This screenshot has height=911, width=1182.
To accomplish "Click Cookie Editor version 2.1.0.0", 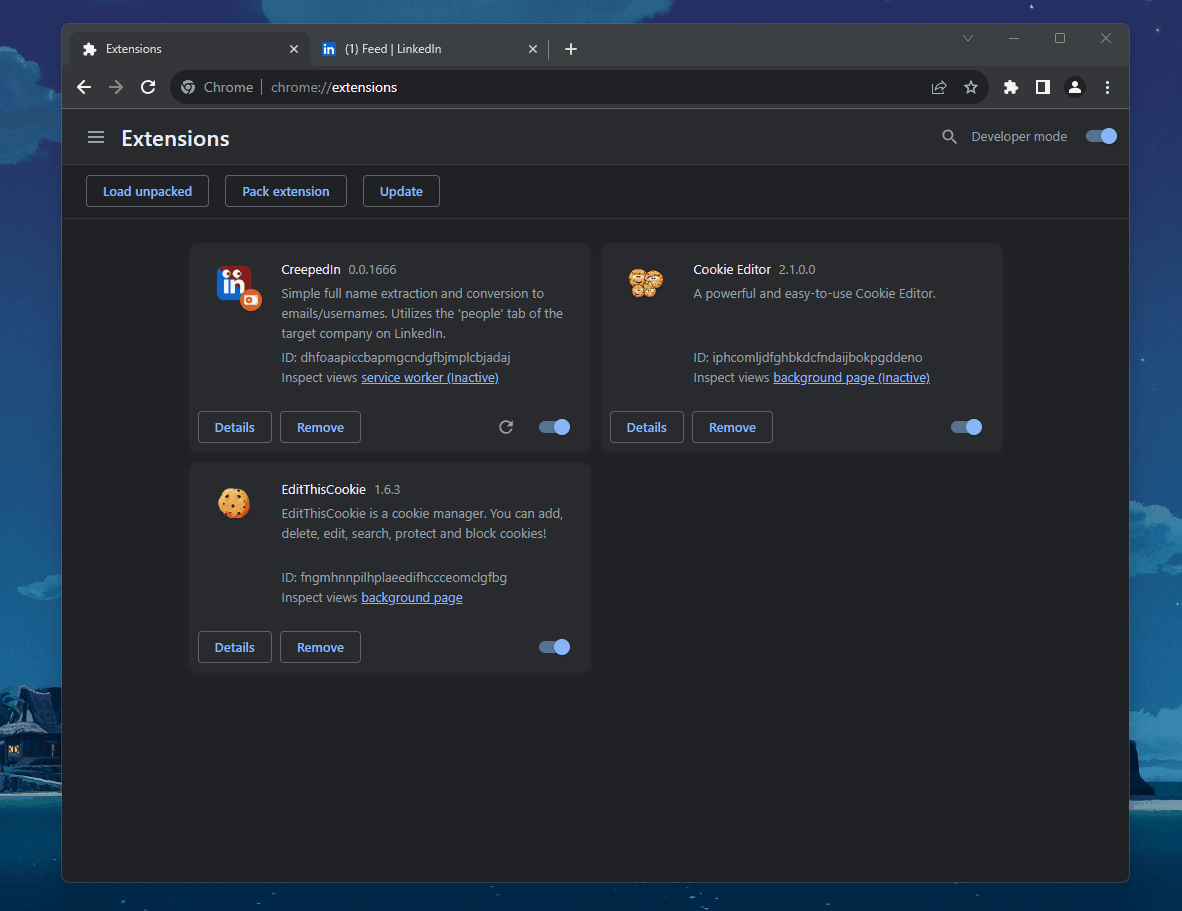I will (797, 270).
